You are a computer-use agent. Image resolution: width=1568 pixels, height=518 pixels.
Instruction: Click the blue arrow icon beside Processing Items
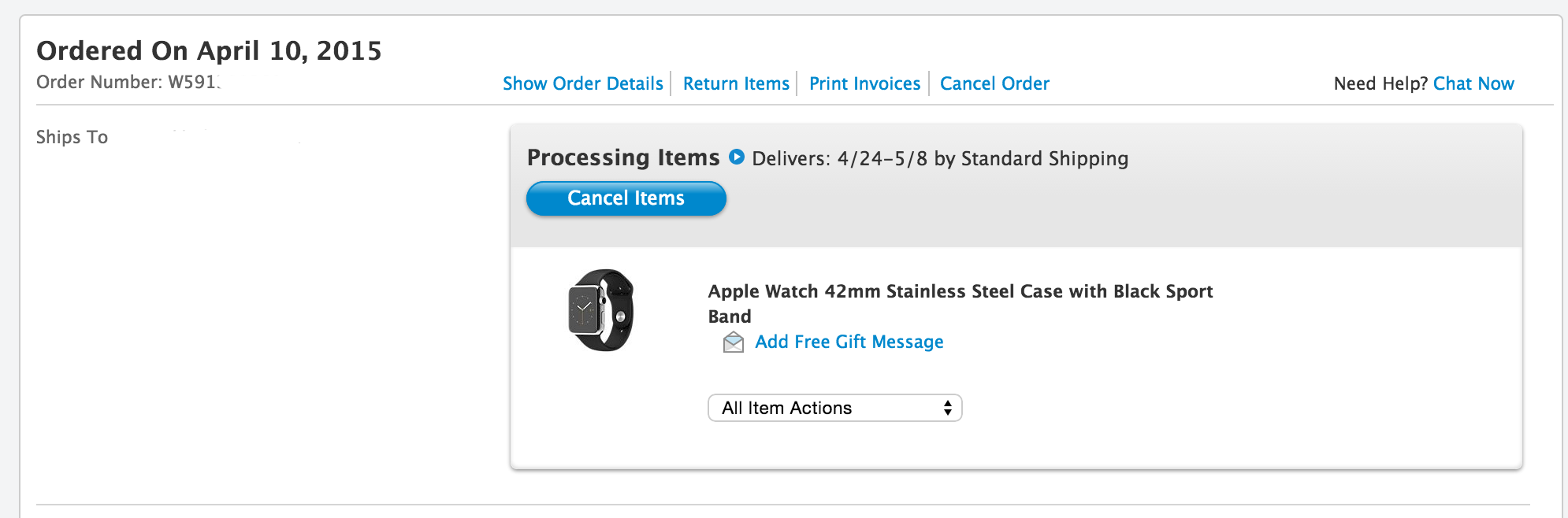pyautogui.click(x=737, y=157)
